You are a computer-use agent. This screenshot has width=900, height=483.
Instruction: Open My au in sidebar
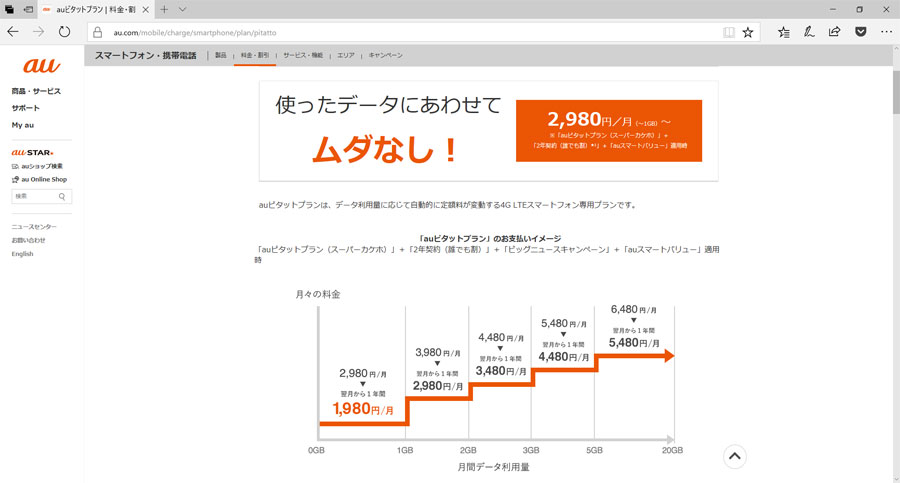(x=22, y=125)
